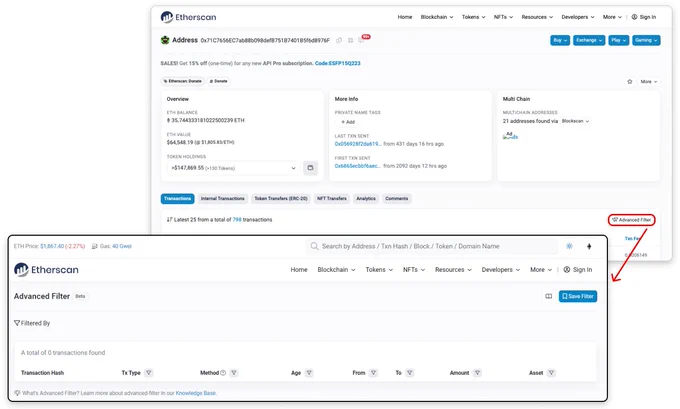Expand the Exchange dropdown button
680x409 pixels.
tap(588, 40)
